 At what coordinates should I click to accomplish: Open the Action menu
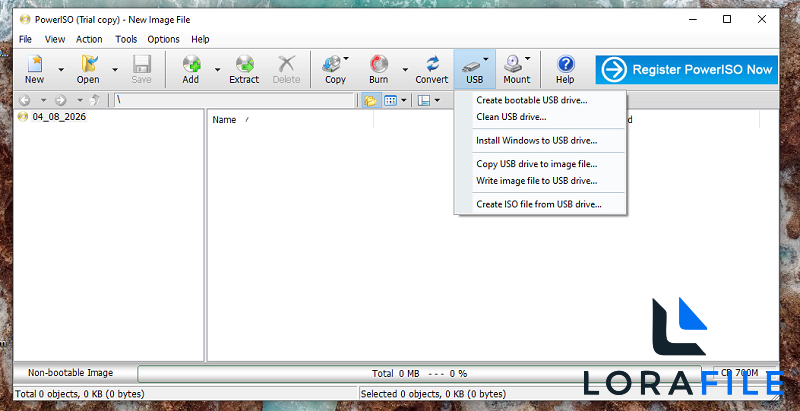pyautogui.click(x=89, y=39)
